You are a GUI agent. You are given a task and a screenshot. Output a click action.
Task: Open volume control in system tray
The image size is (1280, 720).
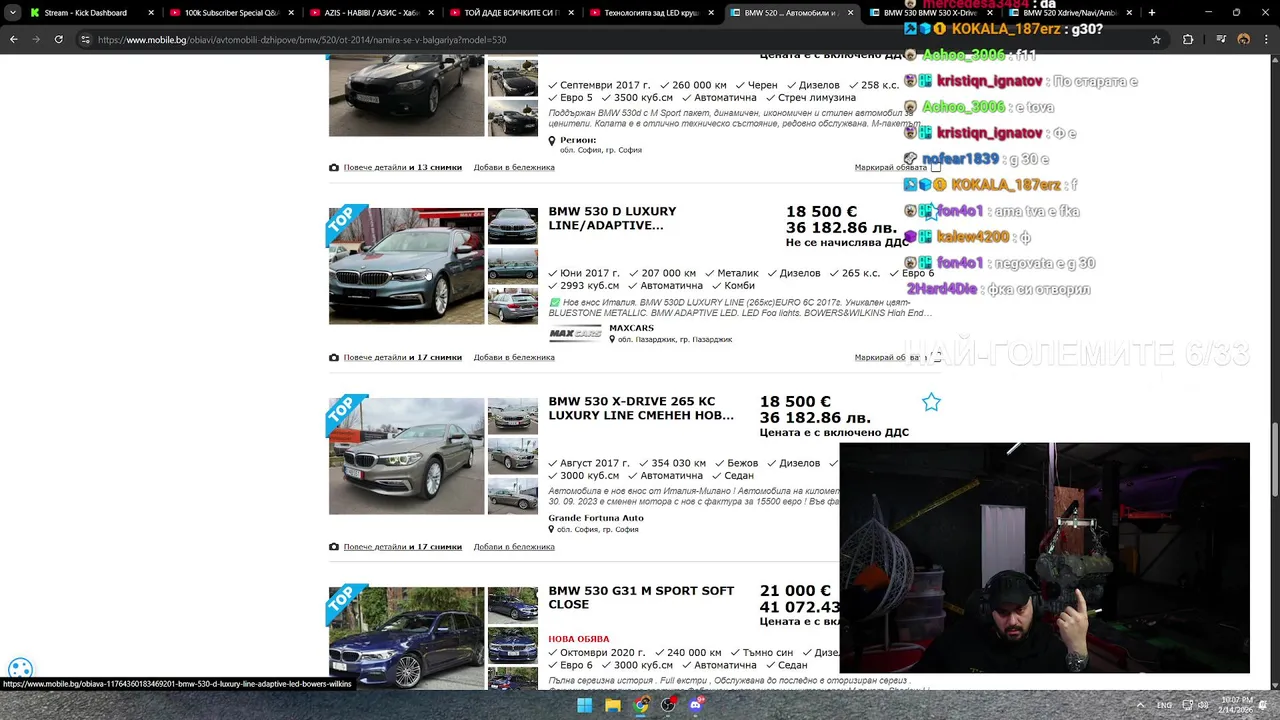(x=1203, y=705)
